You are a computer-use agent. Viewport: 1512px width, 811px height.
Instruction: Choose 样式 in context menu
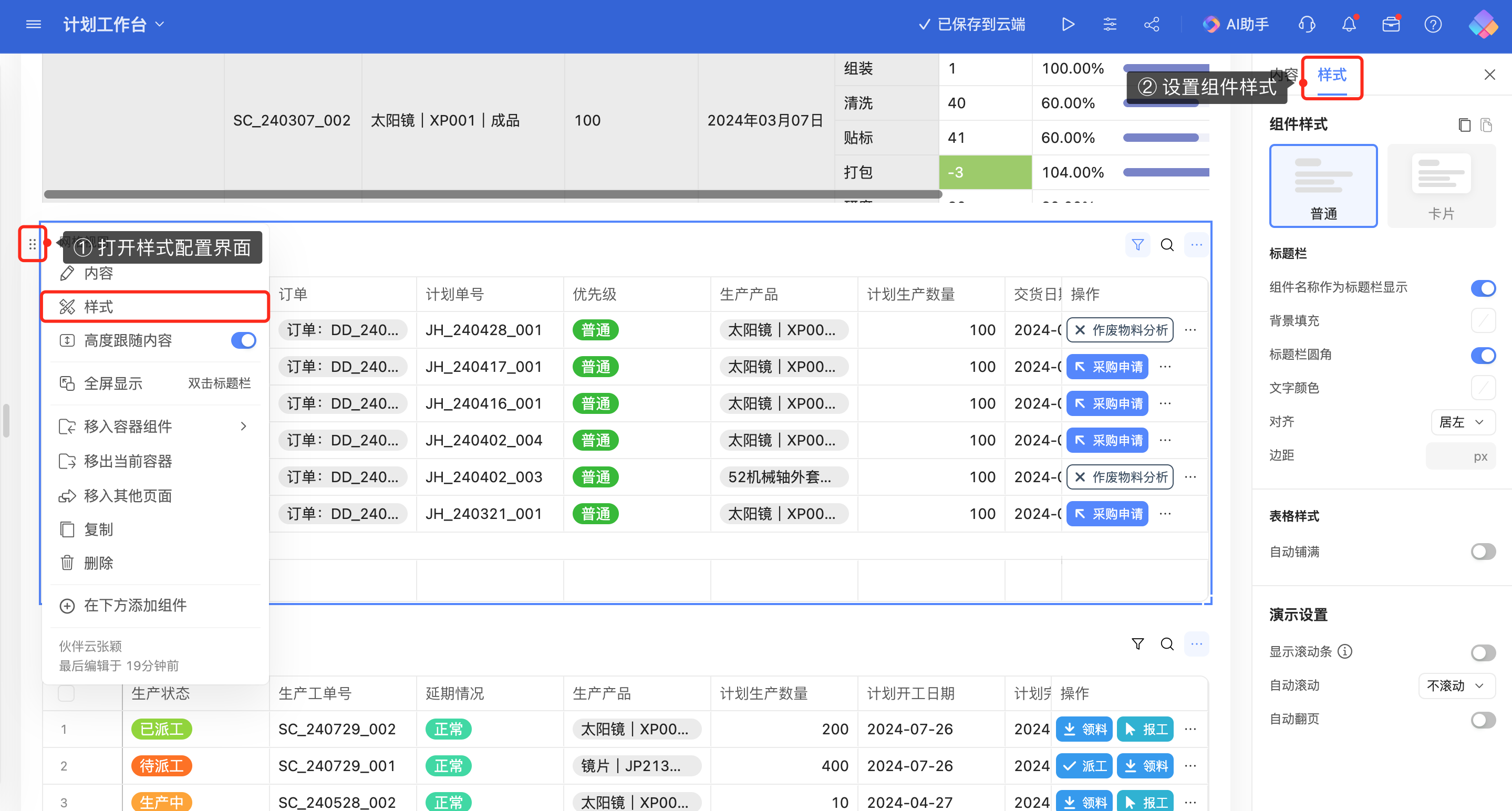point(155,307)
